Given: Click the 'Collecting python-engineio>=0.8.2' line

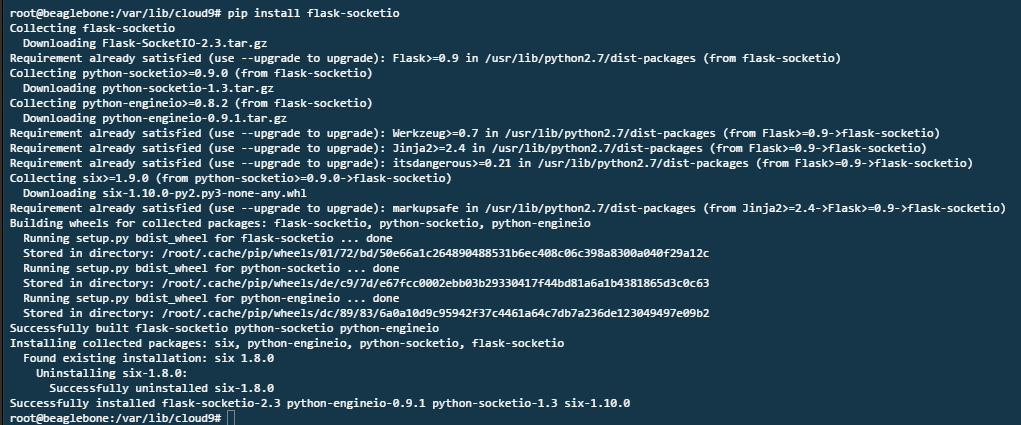Looking at the screenshot, I should point(191,103).
